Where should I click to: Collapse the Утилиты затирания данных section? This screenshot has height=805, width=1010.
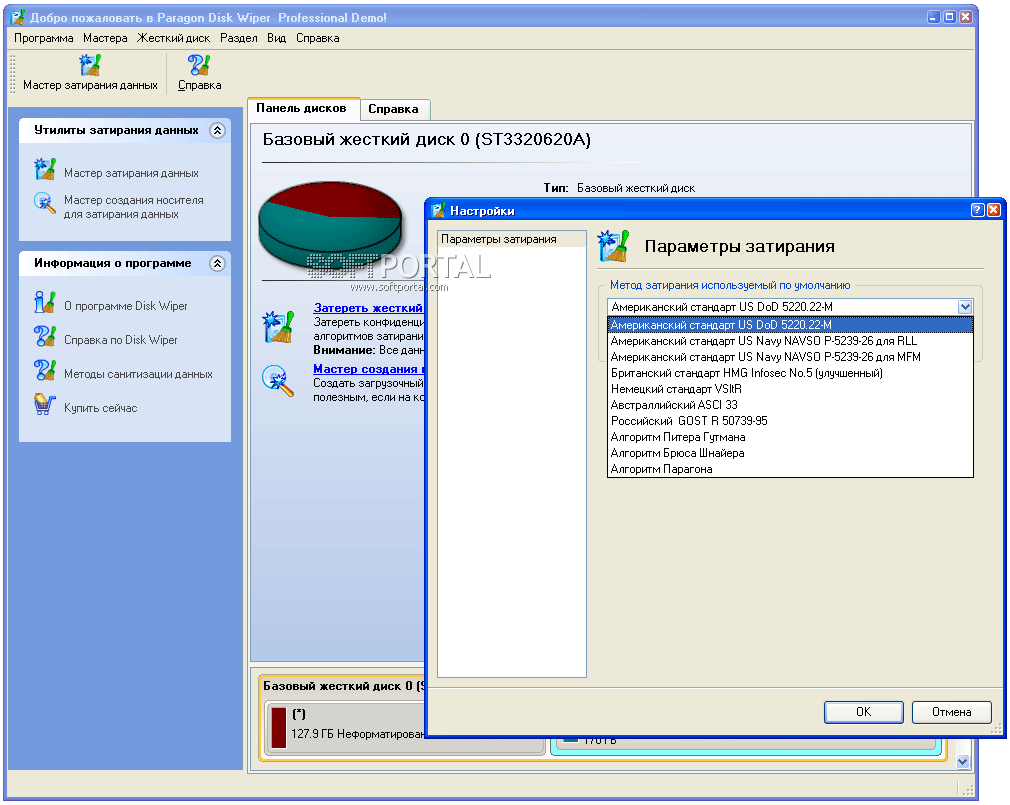218,131
